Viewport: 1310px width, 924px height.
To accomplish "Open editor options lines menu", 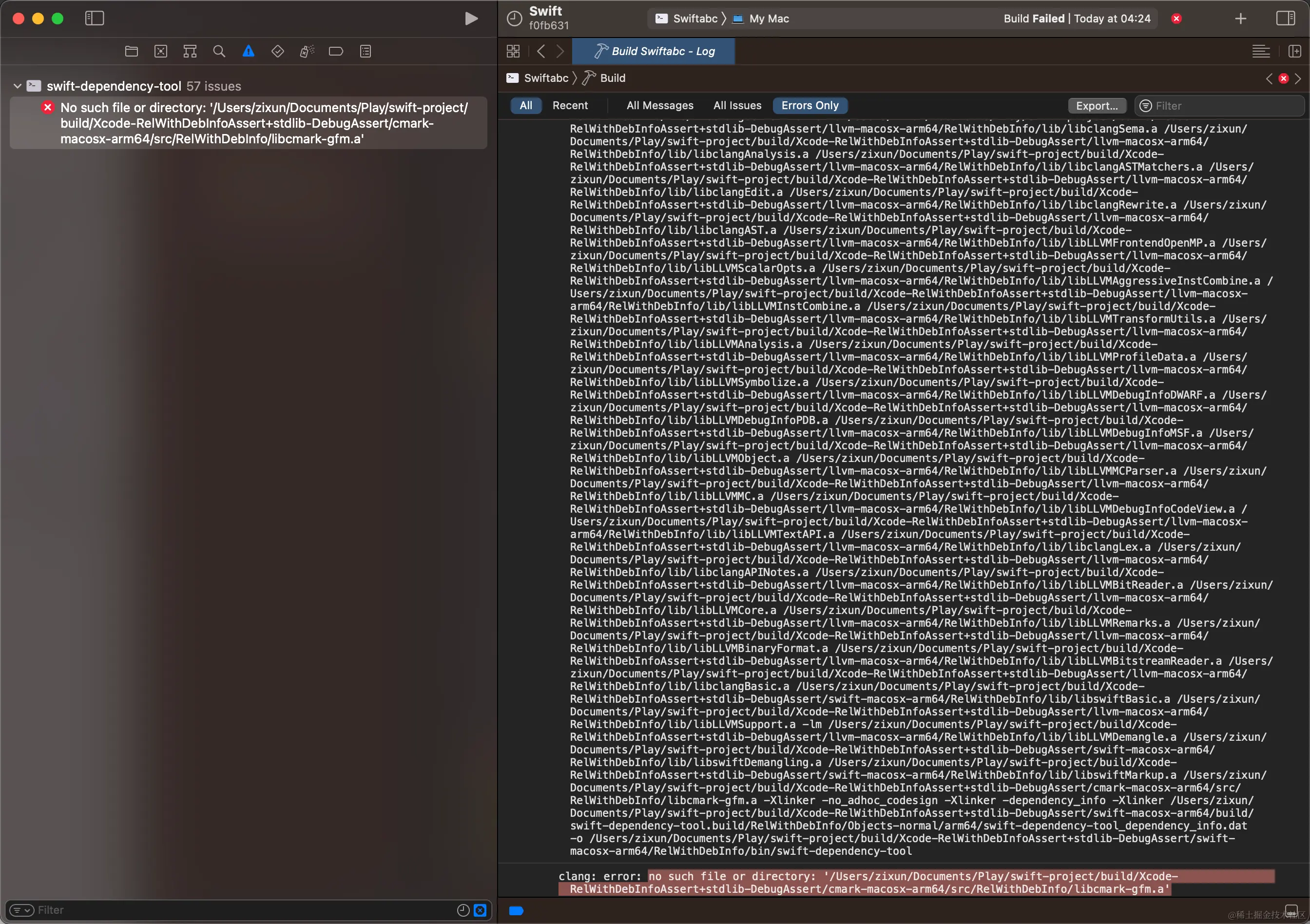I will click(x=1261, y=51).
